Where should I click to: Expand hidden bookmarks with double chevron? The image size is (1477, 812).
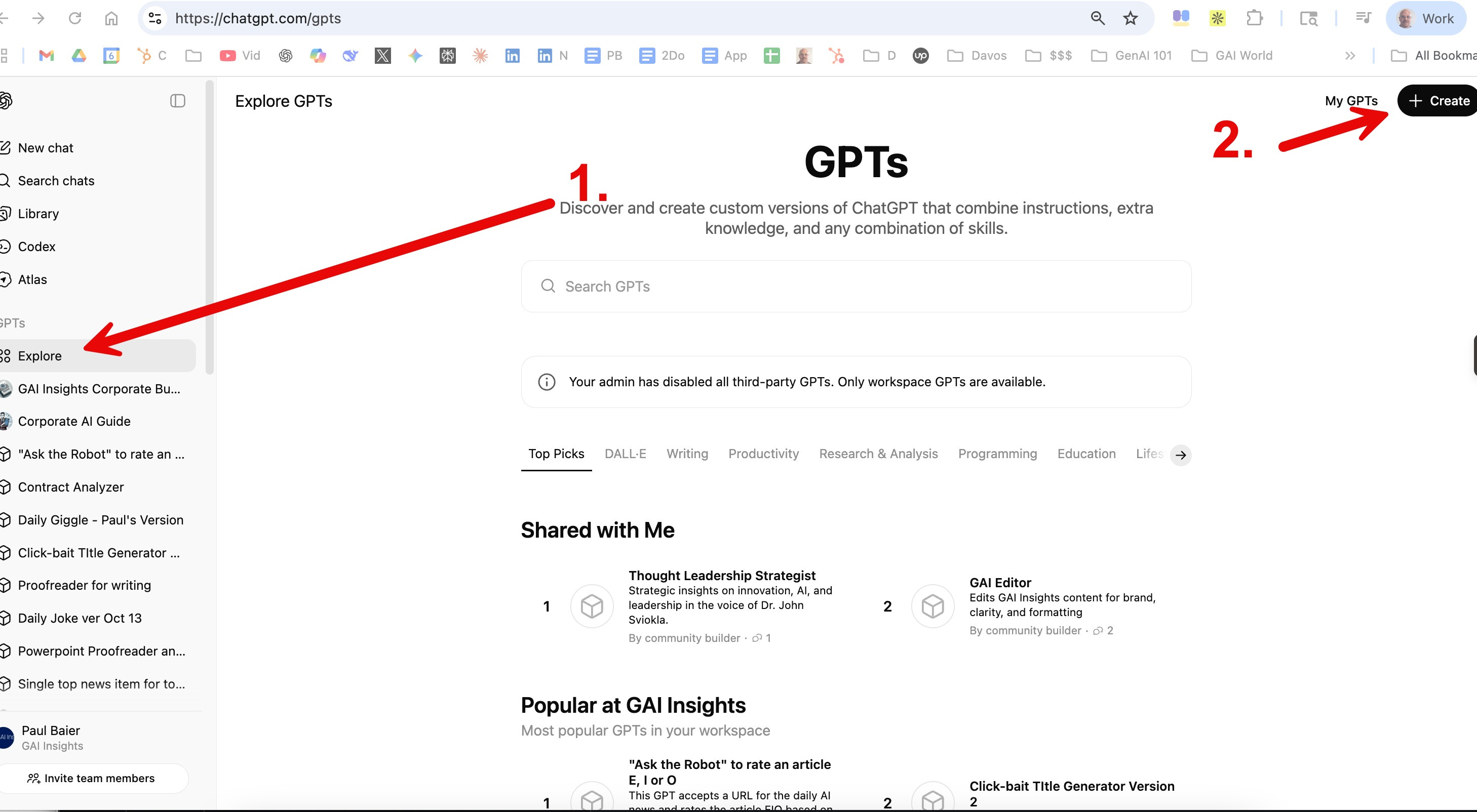point(1350,56)
